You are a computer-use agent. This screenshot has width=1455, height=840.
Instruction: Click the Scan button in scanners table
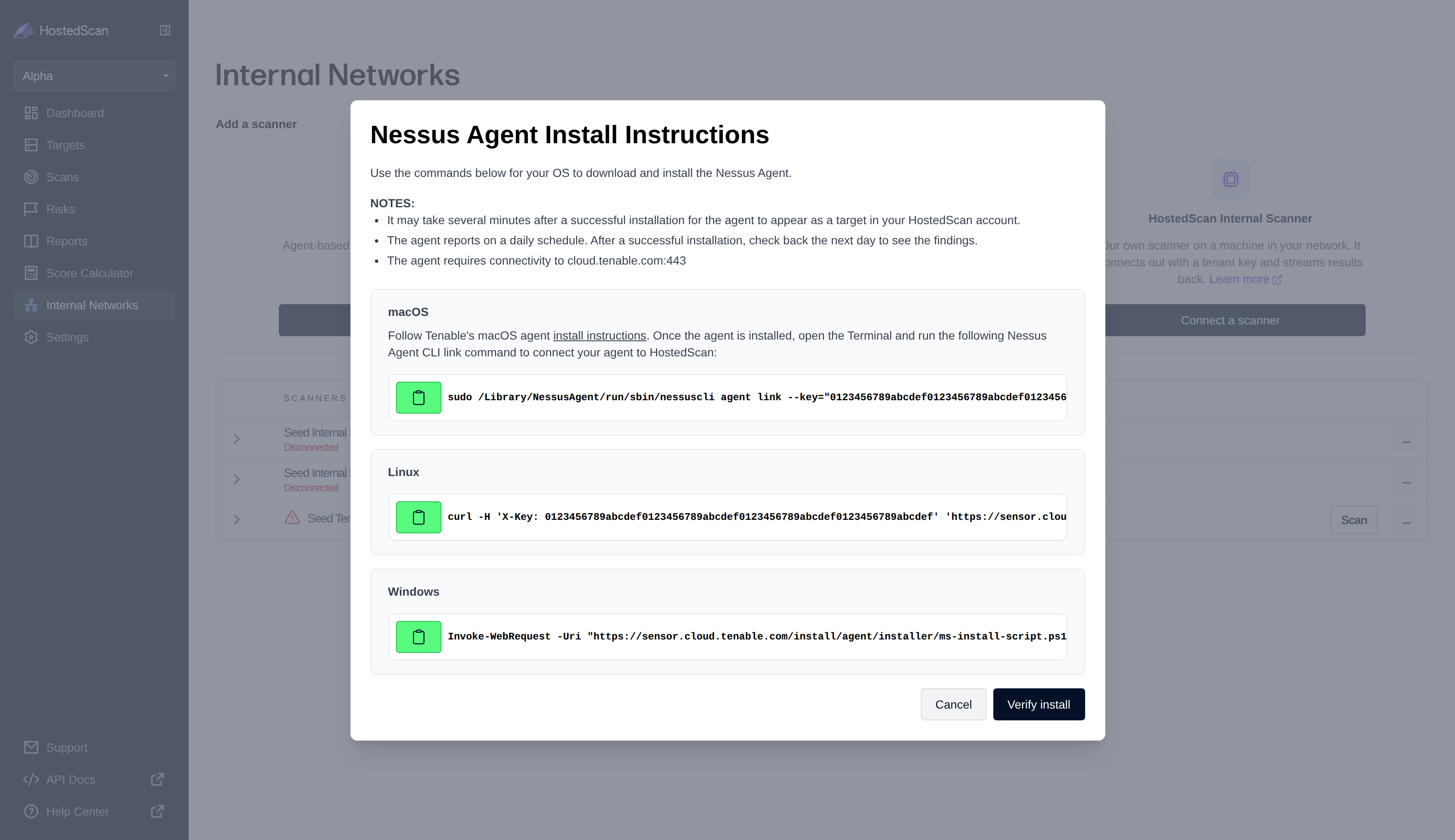click(1354, 520)
